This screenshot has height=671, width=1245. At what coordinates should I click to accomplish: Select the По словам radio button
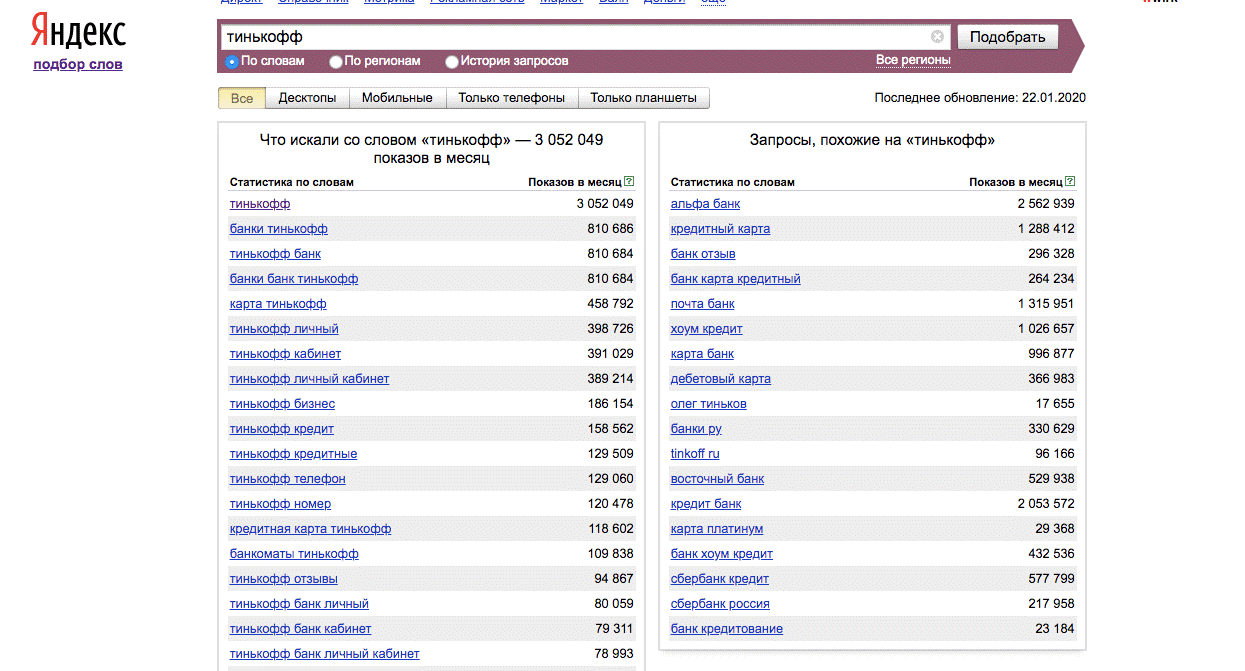(232, 62)
